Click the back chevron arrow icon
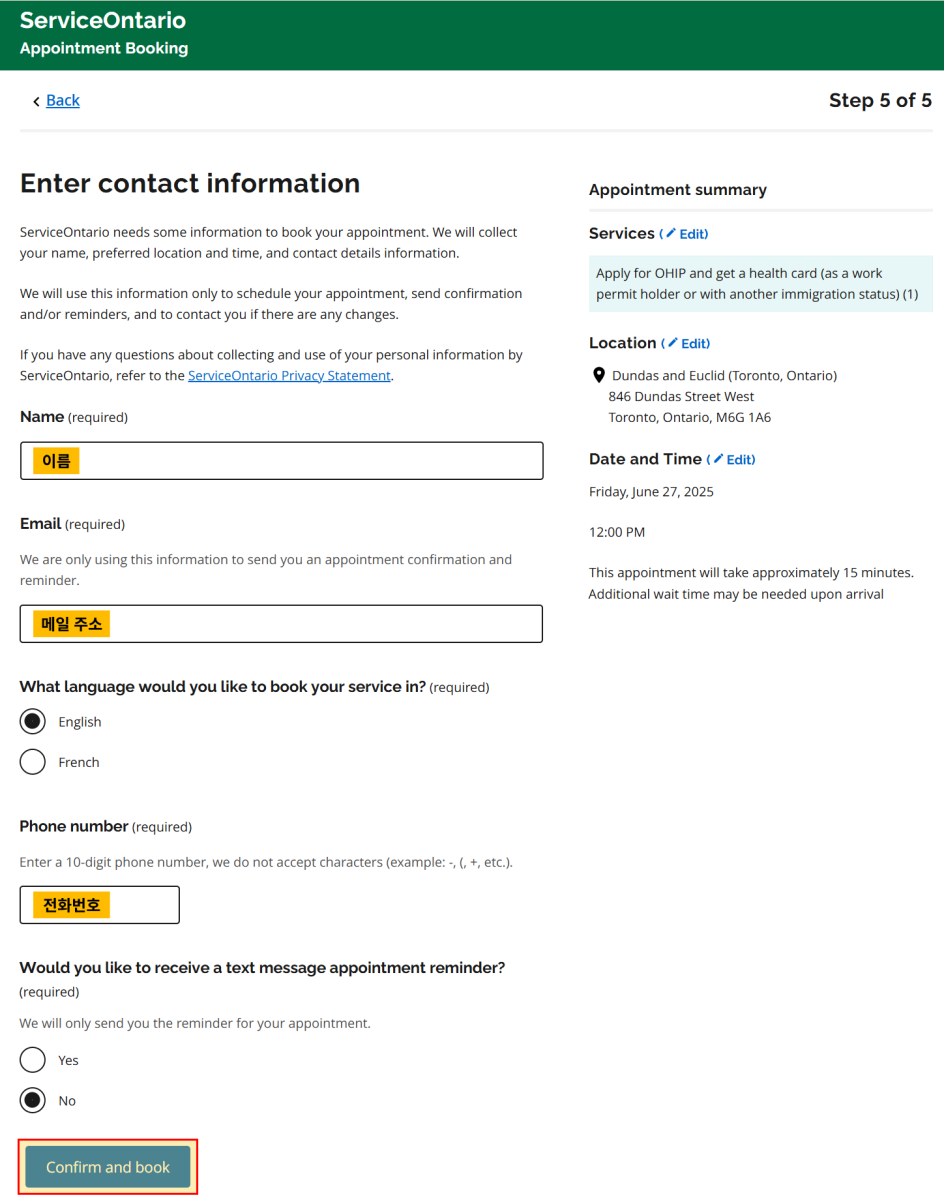 [36, 101]
